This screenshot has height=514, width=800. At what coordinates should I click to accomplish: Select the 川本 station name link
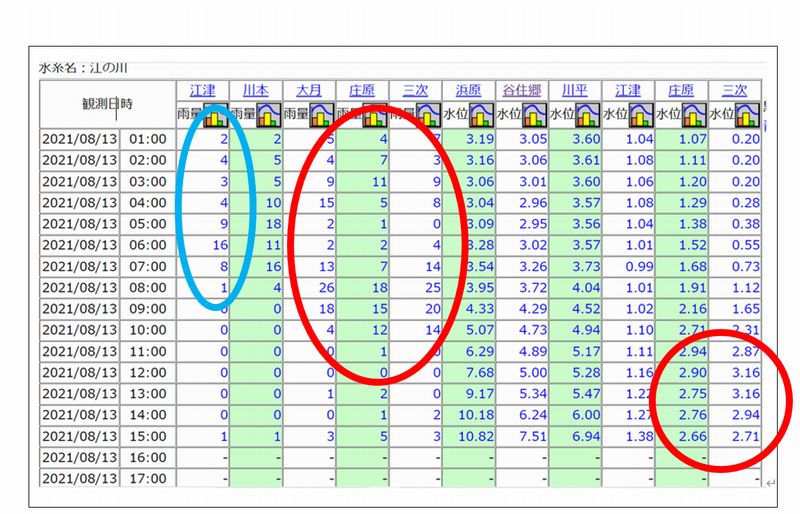pyautogui.click(x=256, y=91)
